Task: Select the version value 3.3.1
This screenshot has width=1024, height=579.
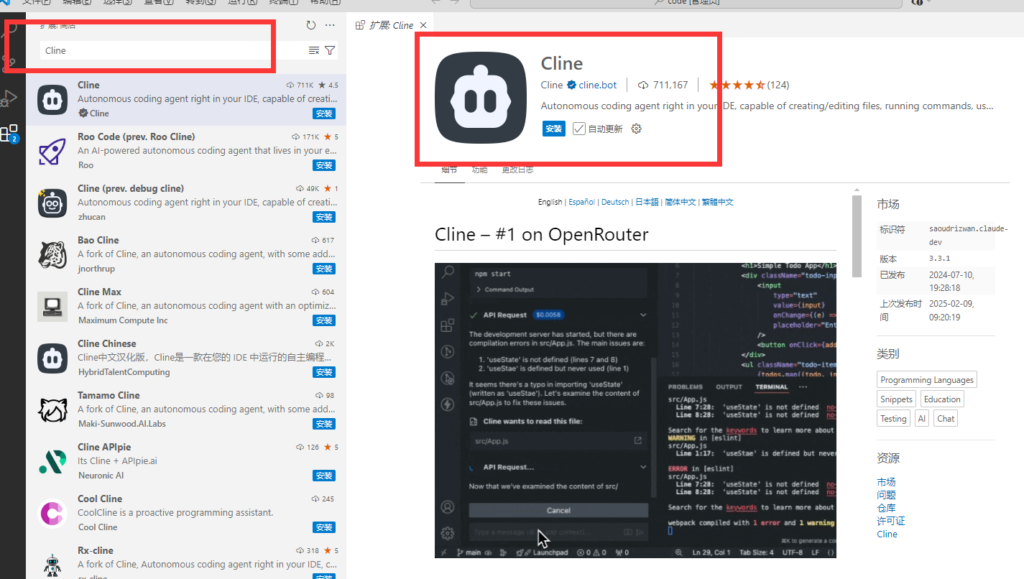Action: pos(940,258)
